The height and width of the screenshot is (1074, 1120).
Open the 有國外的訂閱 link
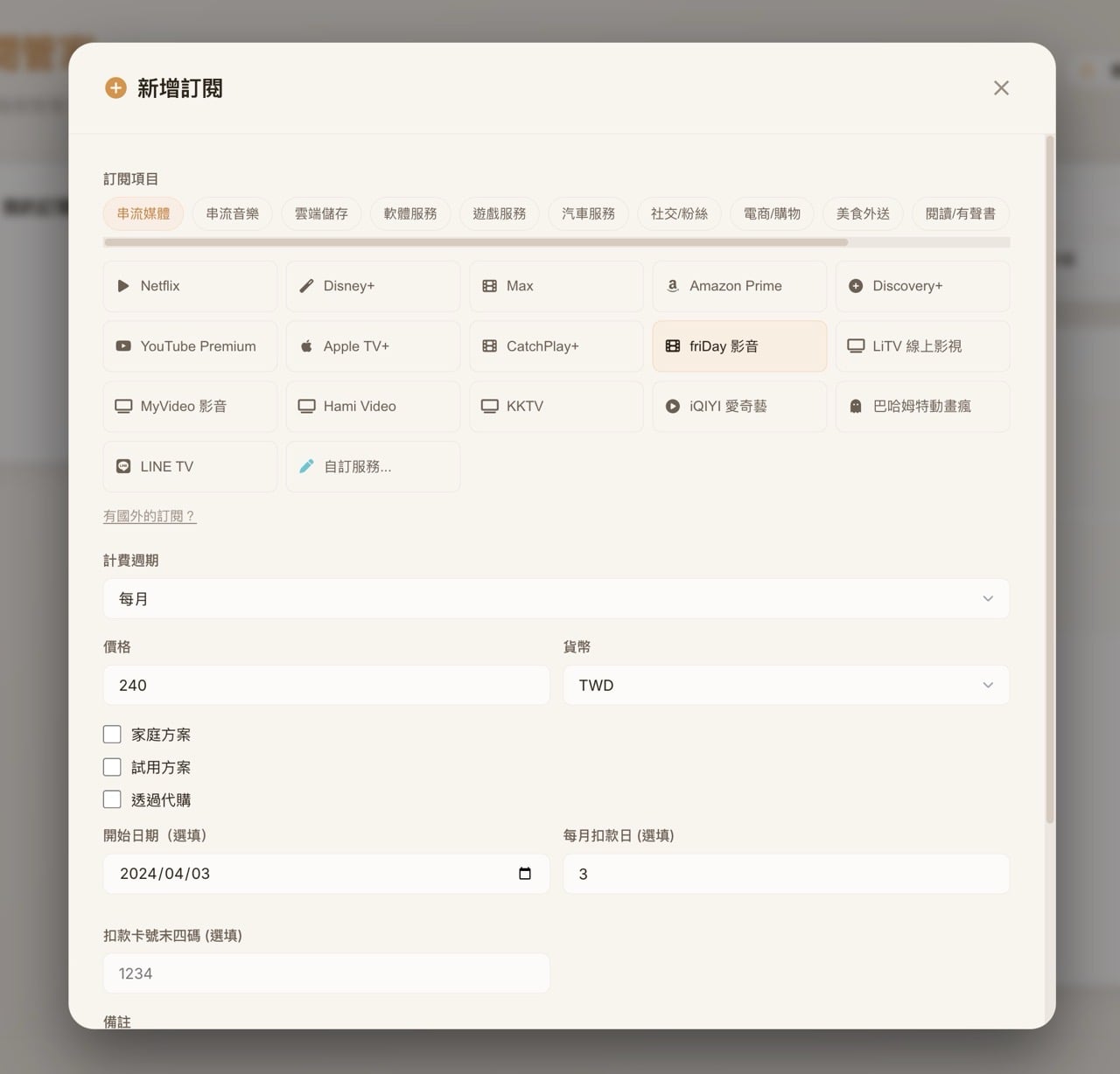tap(150, 515)
